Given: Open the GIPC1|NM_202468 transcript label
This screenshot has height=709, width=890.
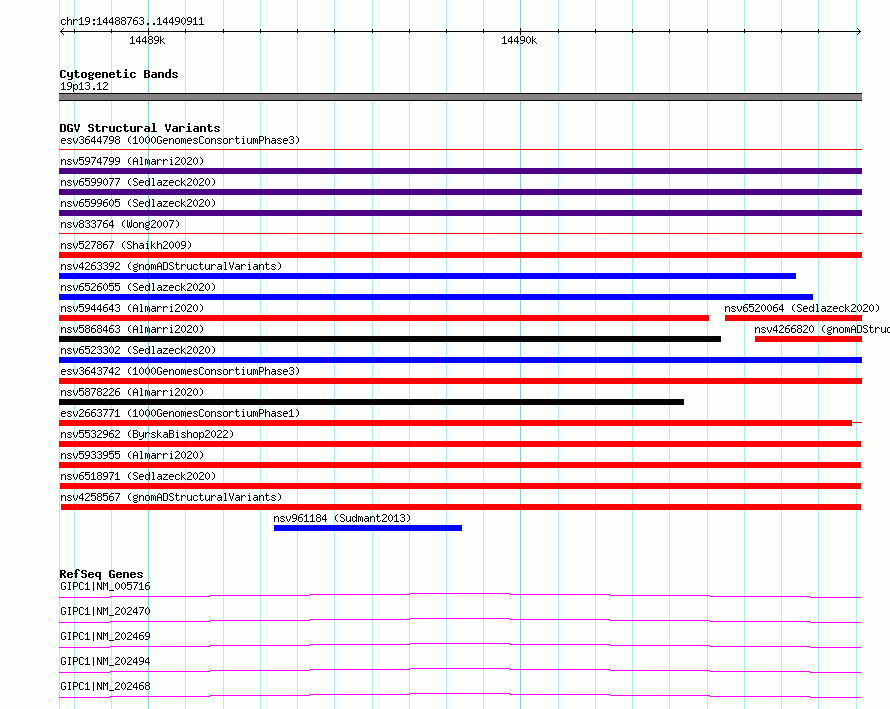Looking at the screenshot, I should click(x=105, y=686).
